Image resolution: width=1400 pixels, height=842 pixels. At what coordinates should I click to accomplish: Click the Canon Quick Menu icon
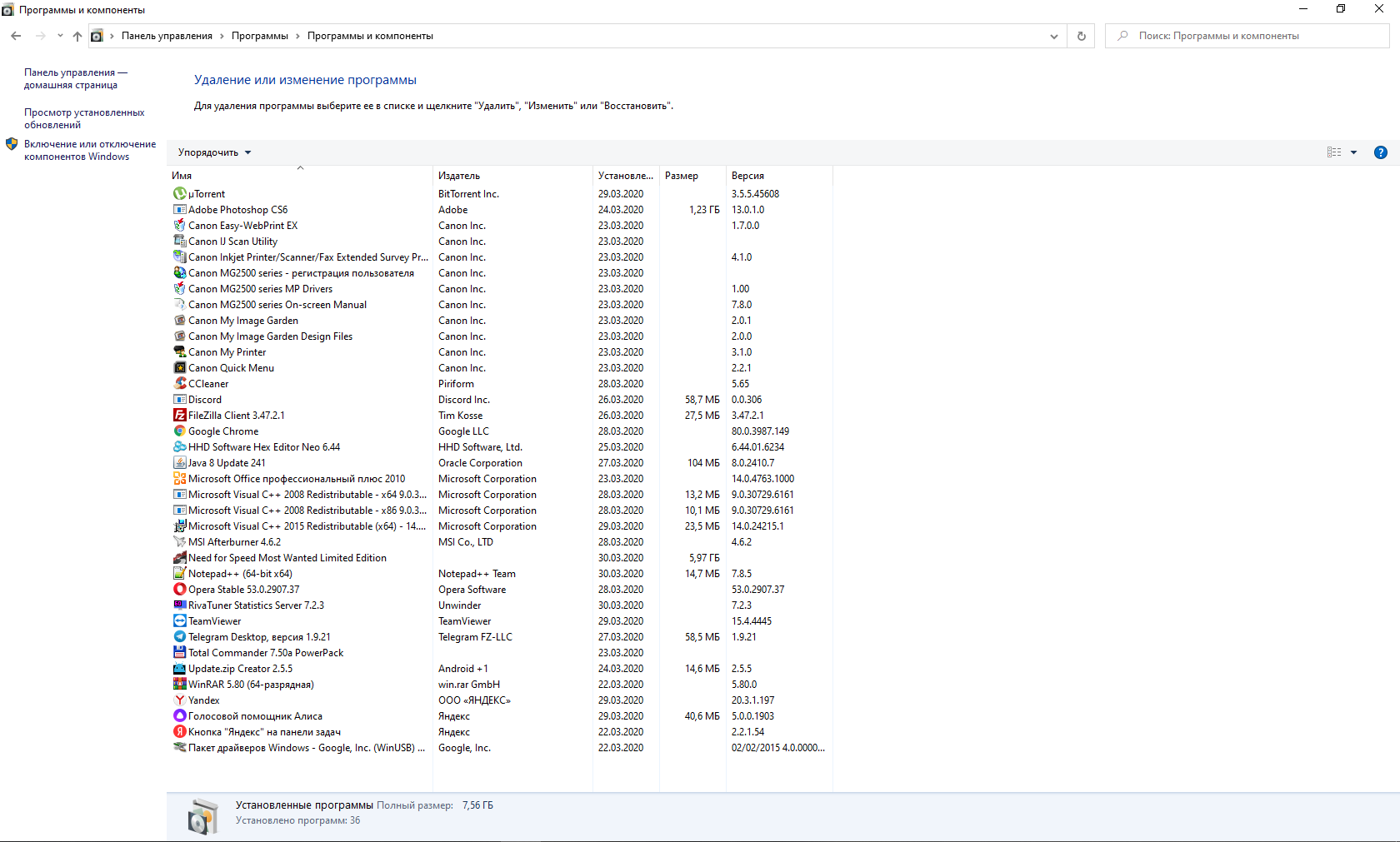tap(179, 368)
